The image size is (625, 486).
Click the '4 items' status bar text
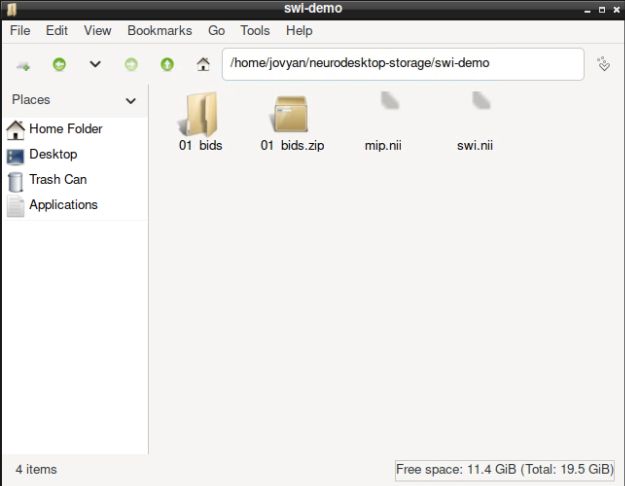pyautogui.click(x=36, y=470)
